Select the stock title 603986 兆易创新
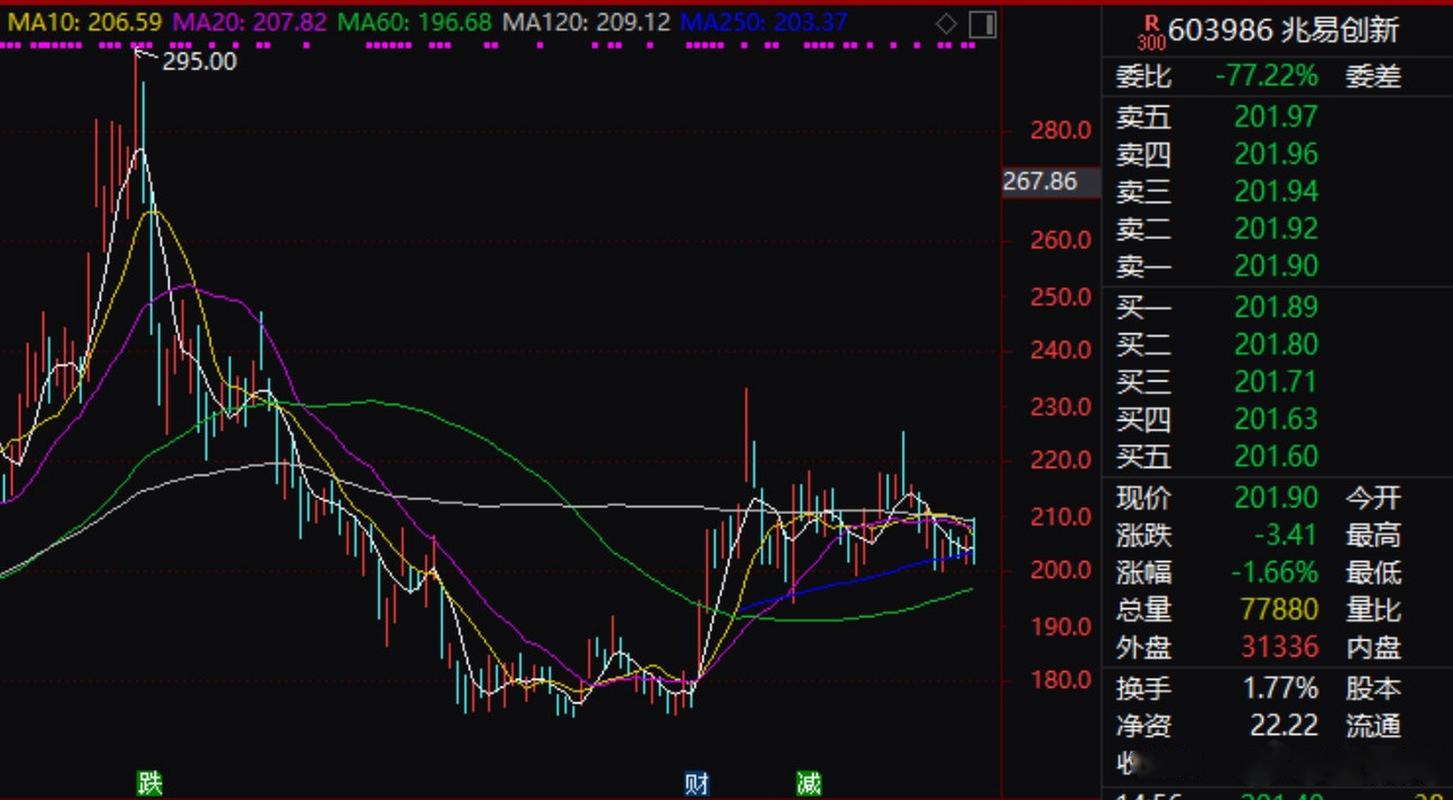This screenshot has width=1453, height=800. click(x=1283, y=31)
